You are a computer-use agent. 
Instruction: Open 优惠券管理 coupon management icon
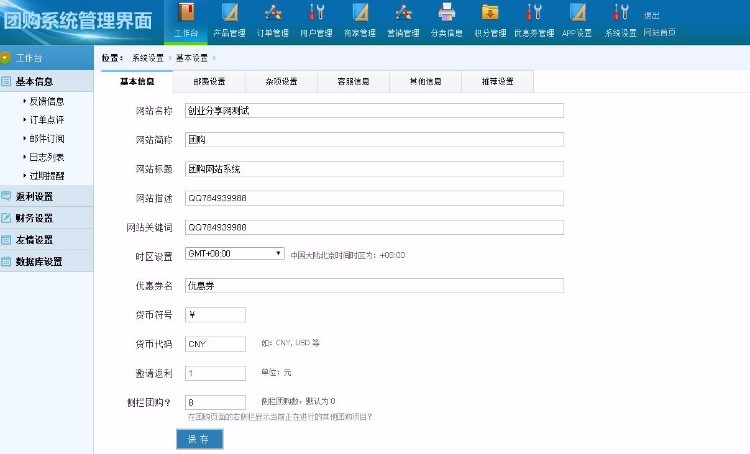tap(534, 12)
